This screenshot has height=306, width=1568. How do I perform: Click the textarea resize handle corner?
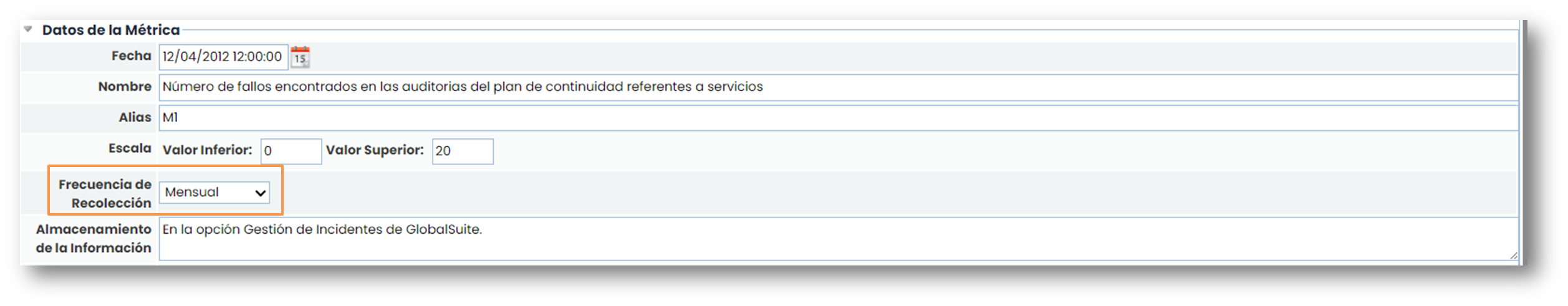[1514, 256]
